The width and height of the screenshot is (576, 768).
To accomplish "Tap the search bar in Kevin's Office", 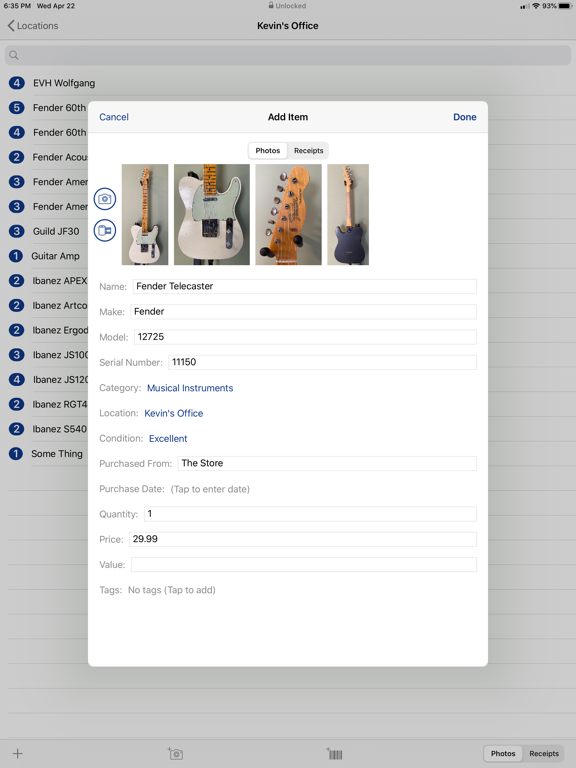I will click(288, 55).
